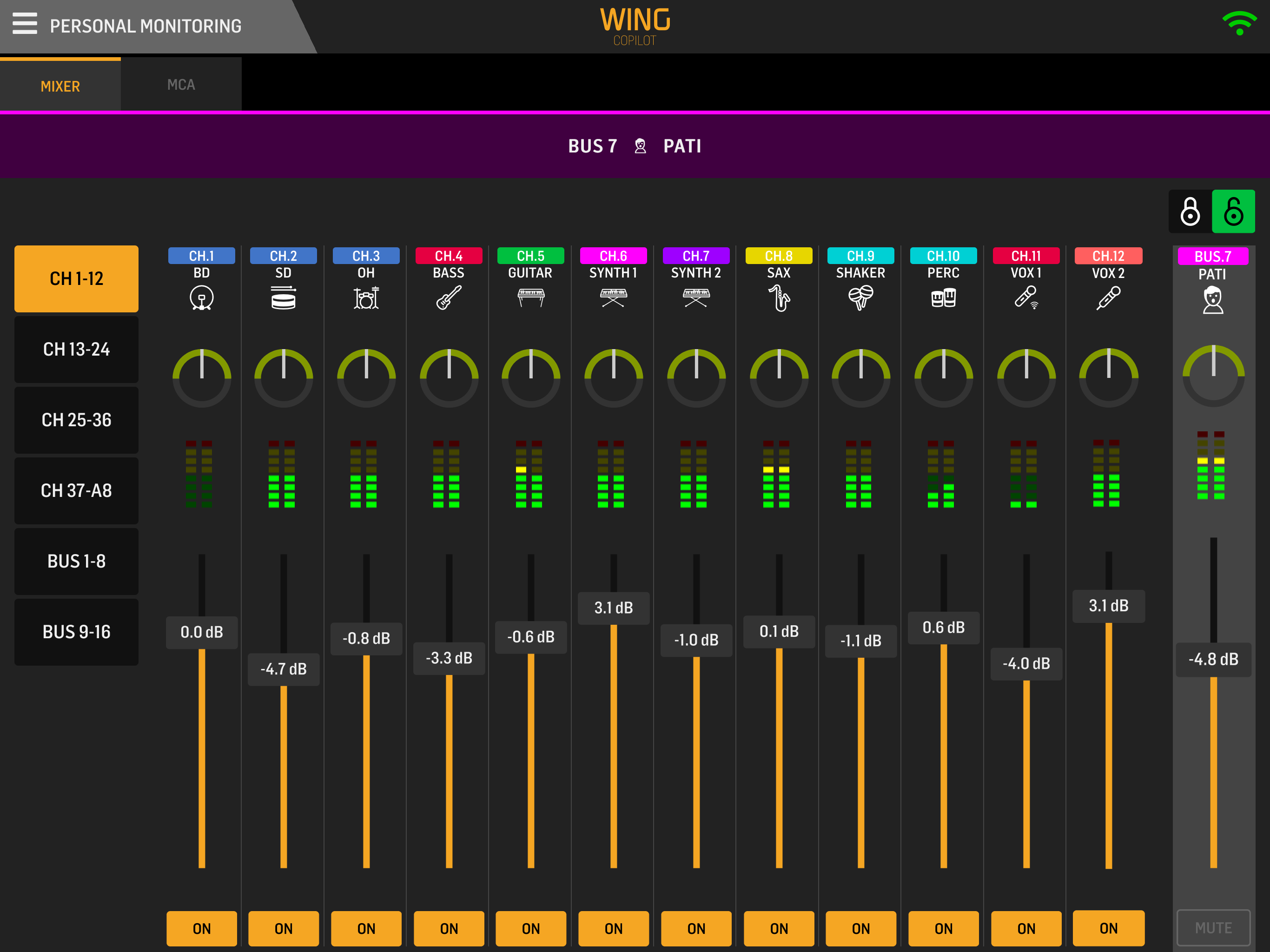Screen dimensions: 1270x952
Task: Click the SYNTH 1 fader handle
Action: coord(613,608)
